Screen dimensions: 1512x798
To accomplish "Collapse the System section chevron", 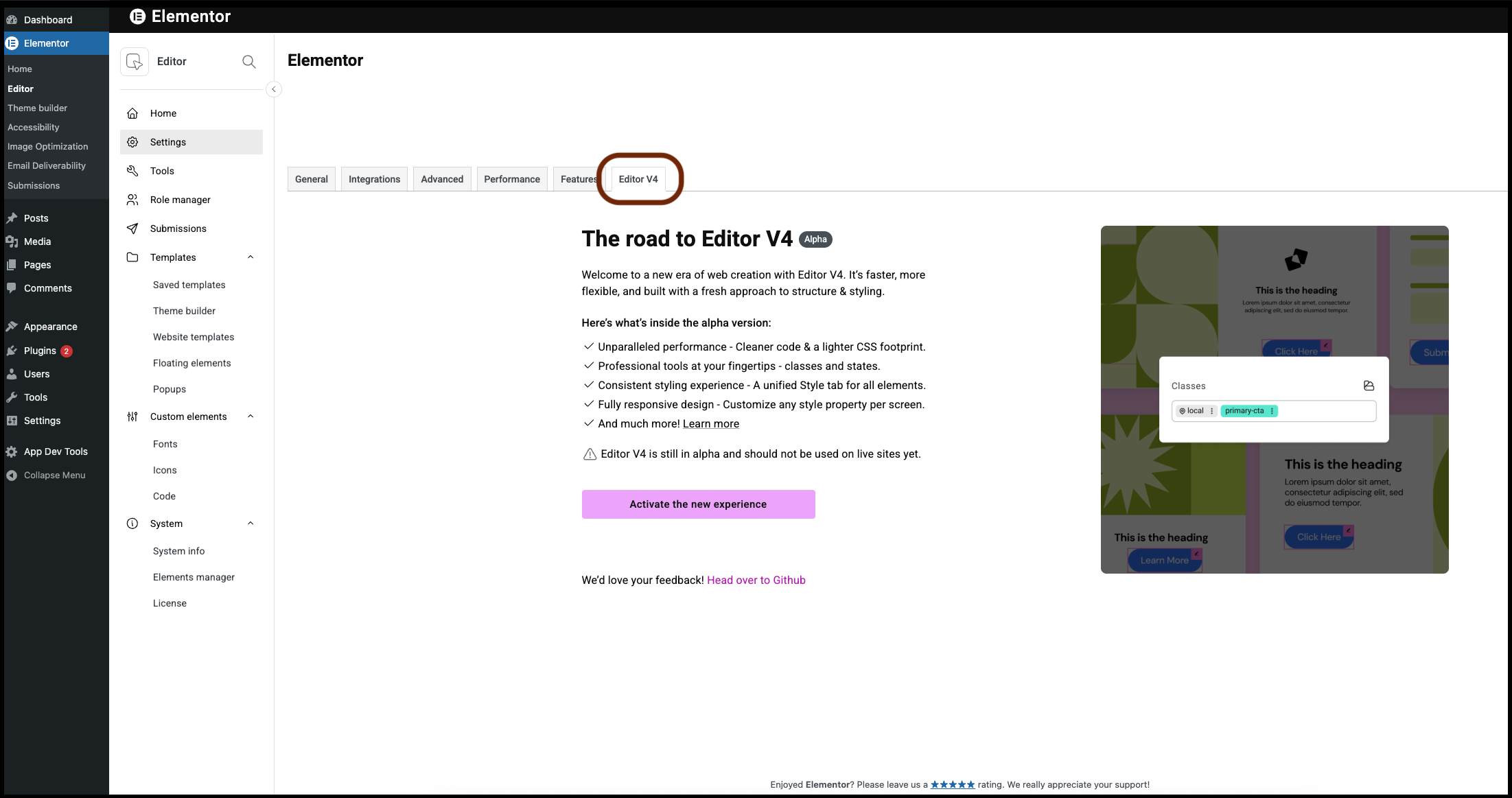I will [x=251, y=524].
